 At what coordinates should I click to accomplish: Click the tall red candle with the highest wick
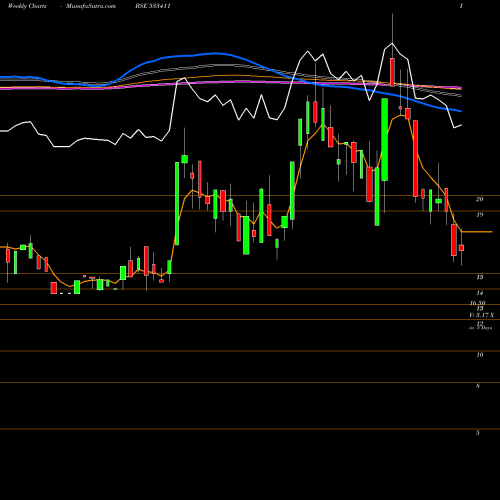[392, 72]
